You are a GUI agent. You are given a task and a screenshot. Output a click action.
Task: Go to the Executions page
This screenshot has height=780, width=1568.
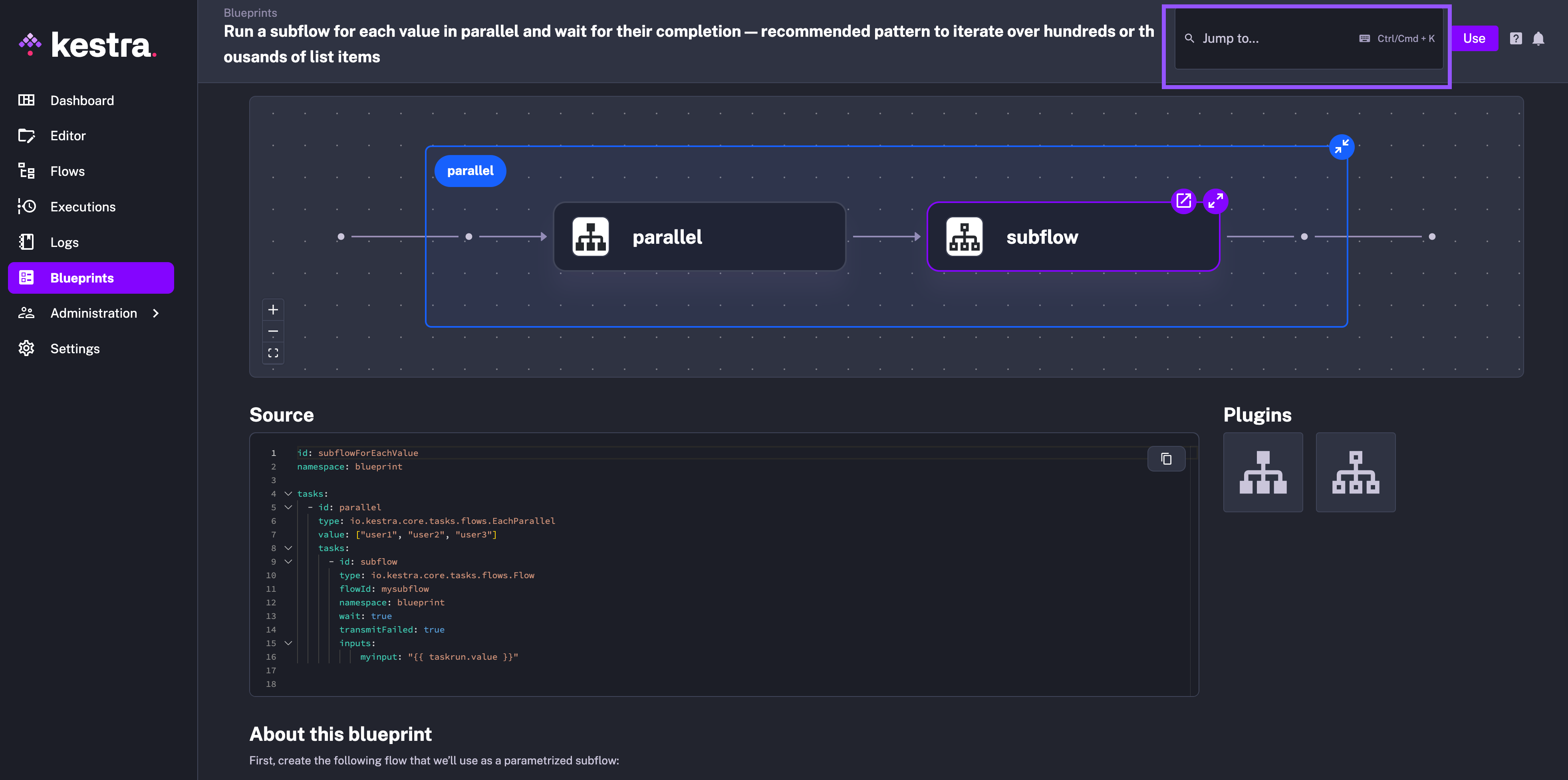pos(83,207)
